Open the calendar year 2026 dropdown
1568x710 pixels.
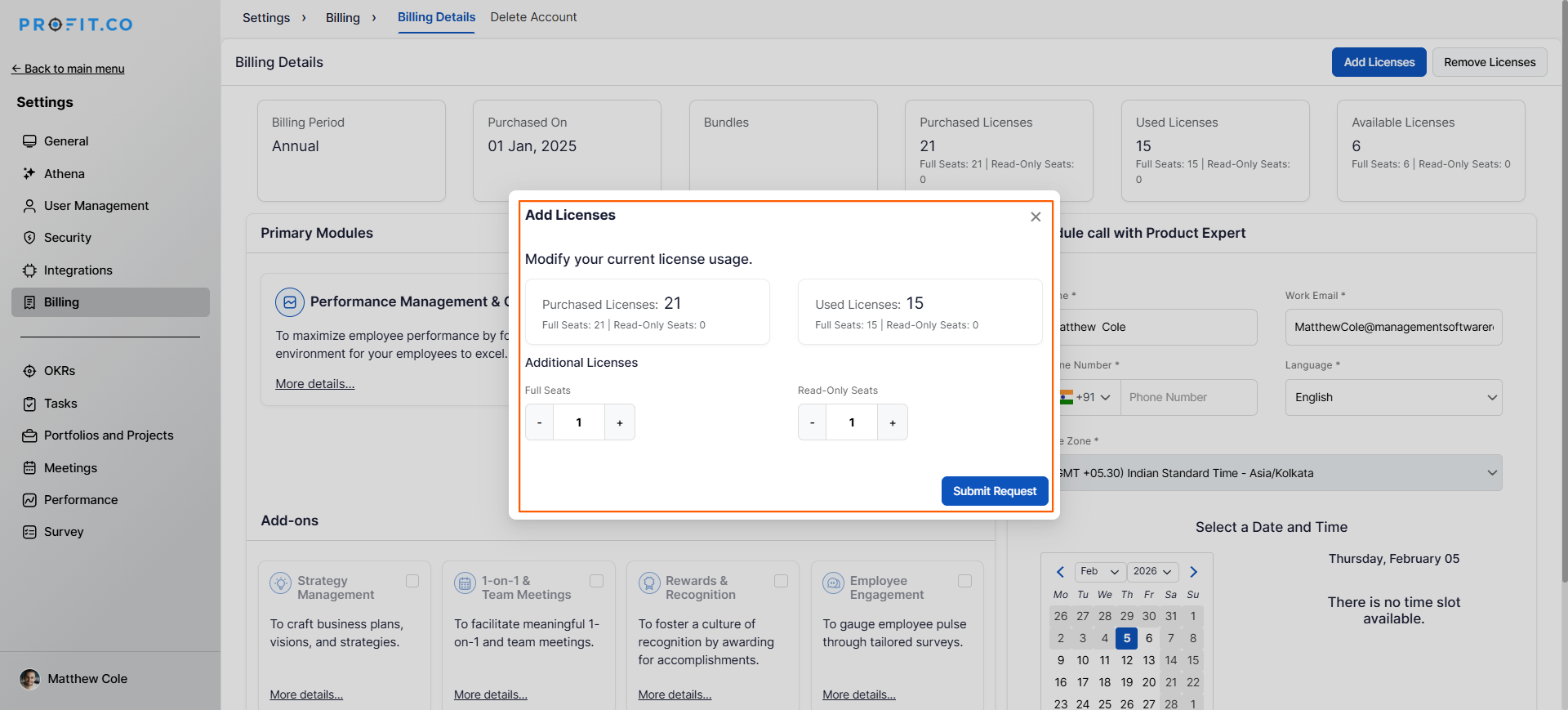tap(1151, 572)
